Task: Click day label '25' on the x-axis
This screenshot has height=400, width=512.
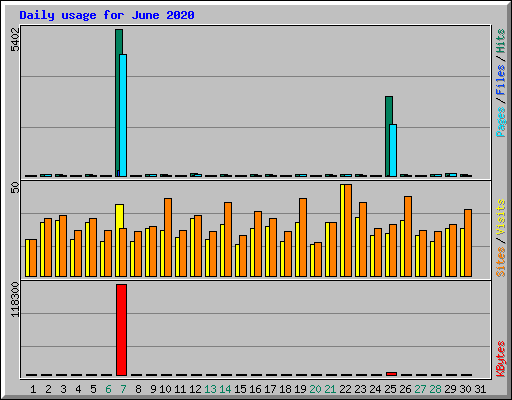Action: [x=390, y=389]
